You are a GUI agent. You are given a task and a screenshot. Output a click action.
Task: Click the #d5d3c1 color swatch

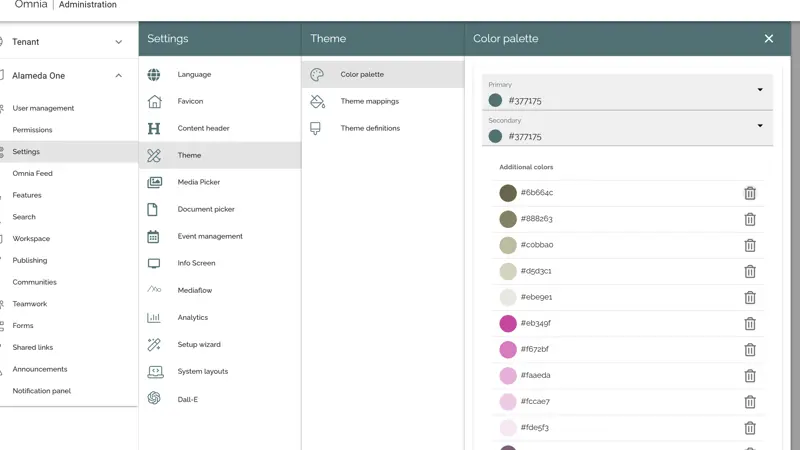[508, 271]
